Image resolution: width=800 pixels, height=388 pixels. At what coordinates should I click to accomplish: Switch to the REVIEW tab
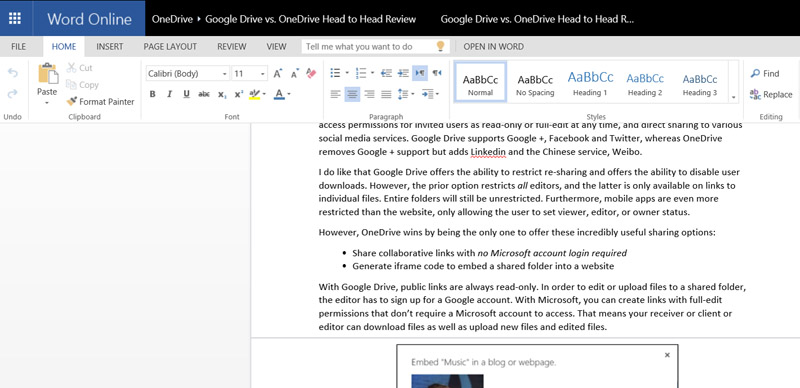point(232,46)
